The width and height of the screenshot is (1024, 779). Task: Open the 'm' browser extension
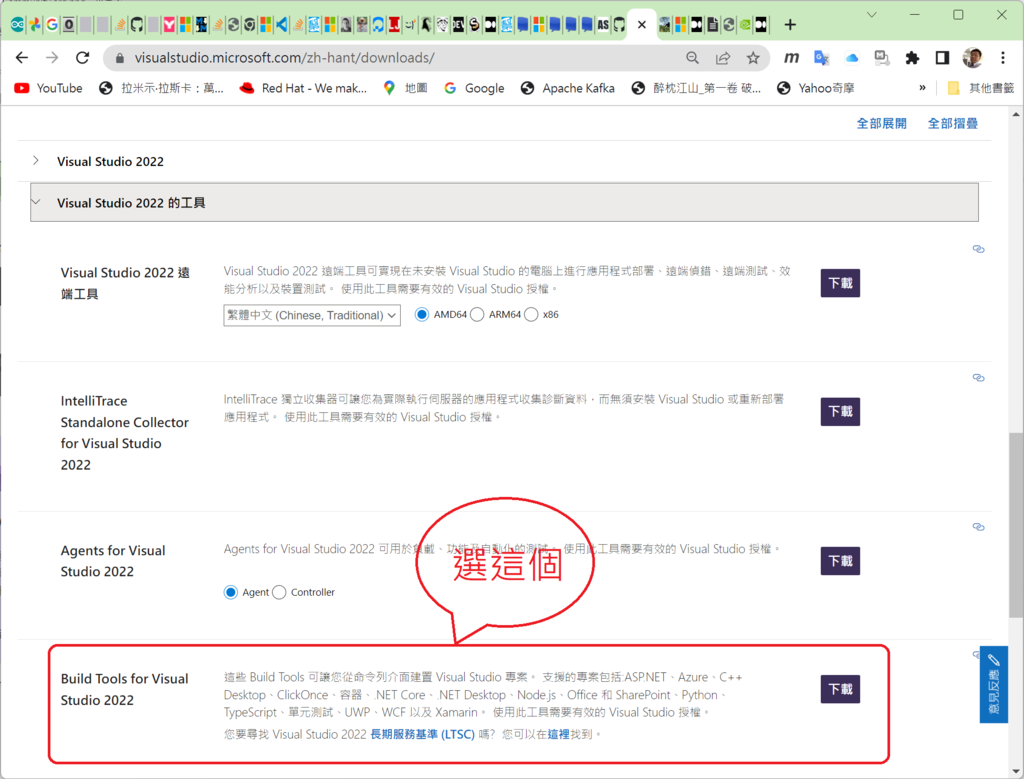[792, 57]
